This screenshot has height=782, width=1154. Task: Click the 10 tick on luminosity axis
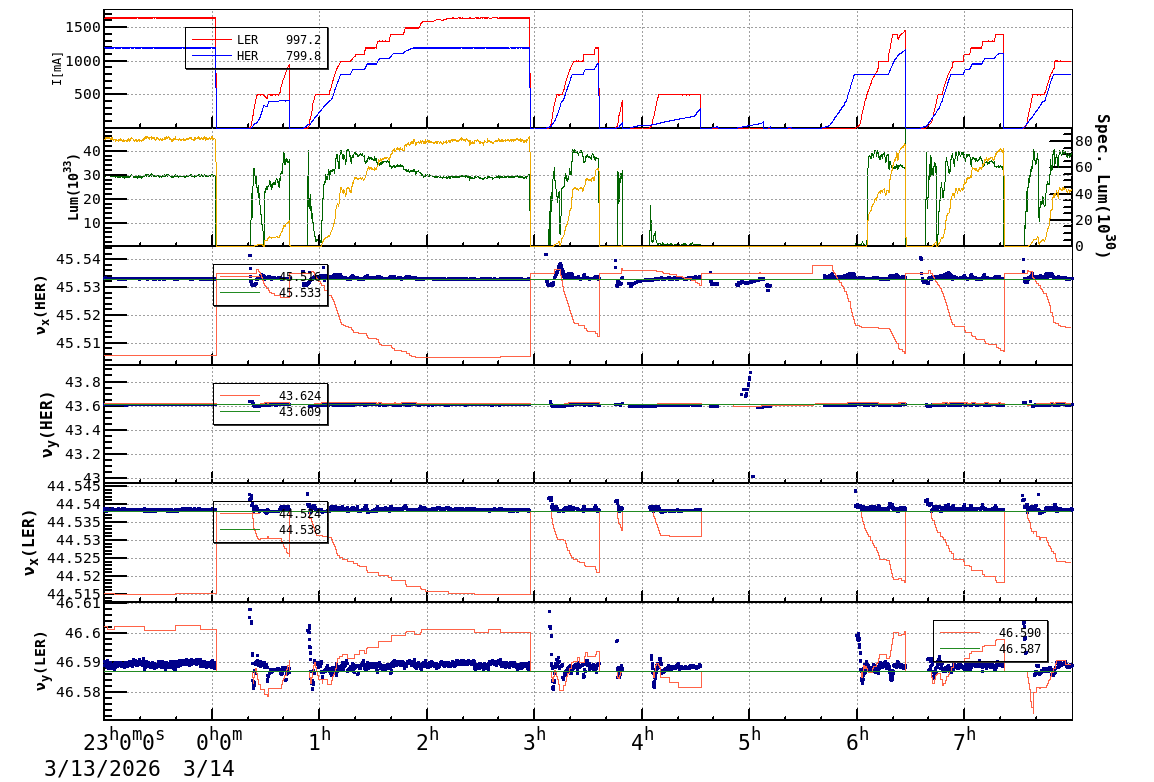(x=92, y=223)
